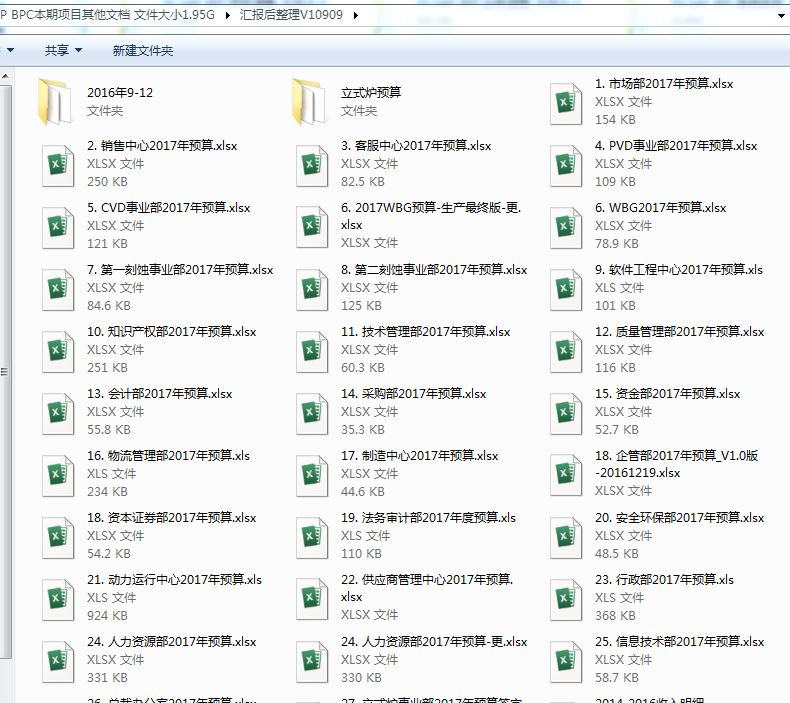This screenshot has width=790, height=703.
Task: Expand the arrow after 汇报后整理V10909 in address bar
Action: tap(356, 15)
